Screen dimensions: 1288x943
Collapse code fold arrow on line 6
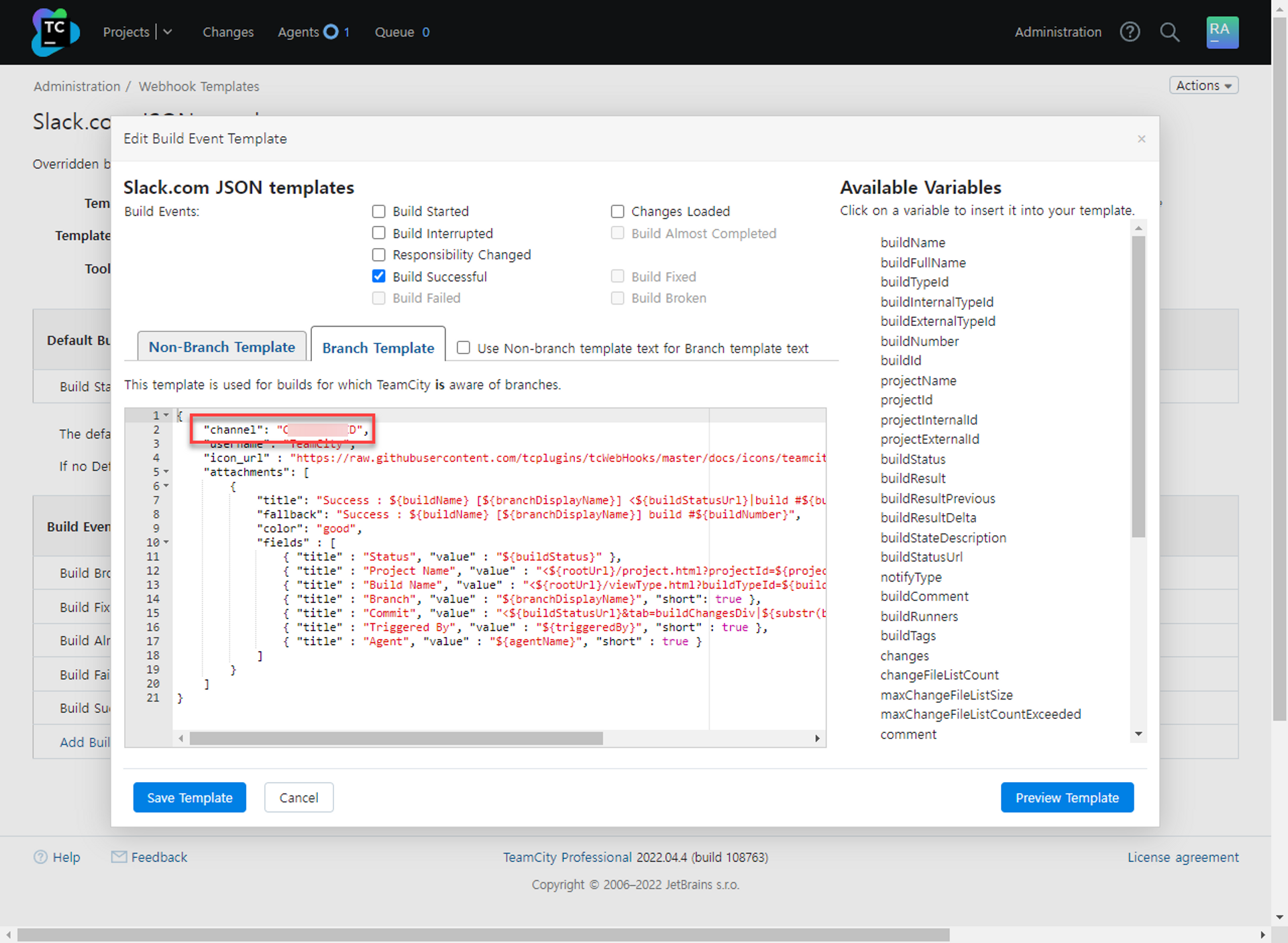pos(166,486)
